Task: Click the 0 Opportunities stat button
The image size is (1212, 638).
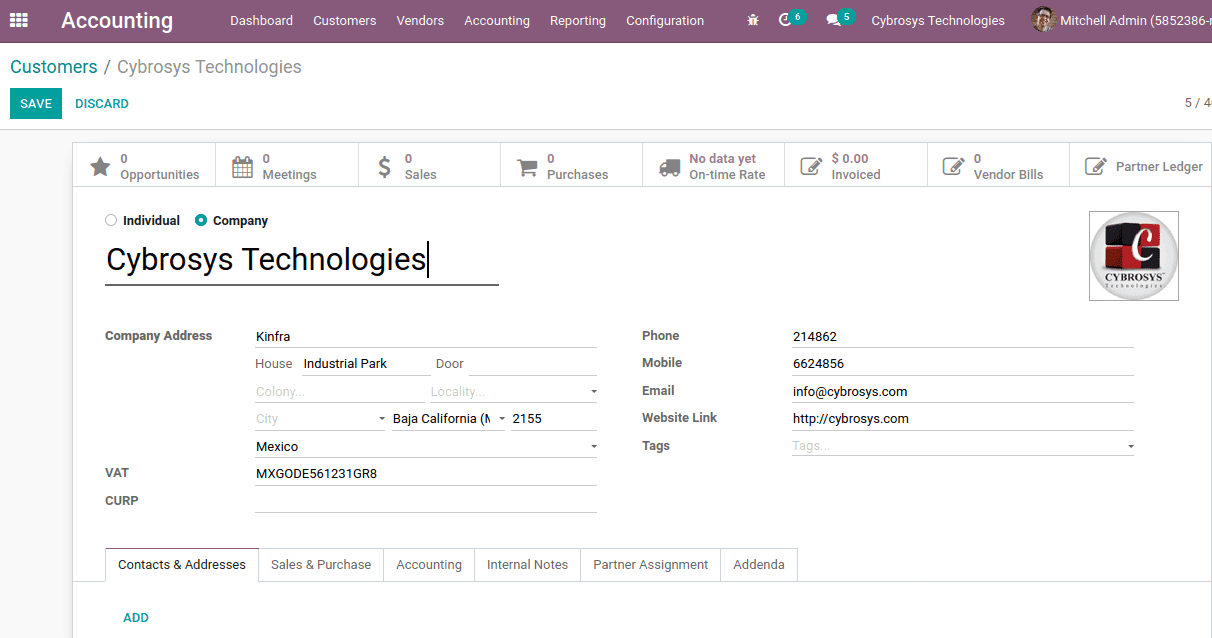Action: pyautogui.click(x=144, y=166)
